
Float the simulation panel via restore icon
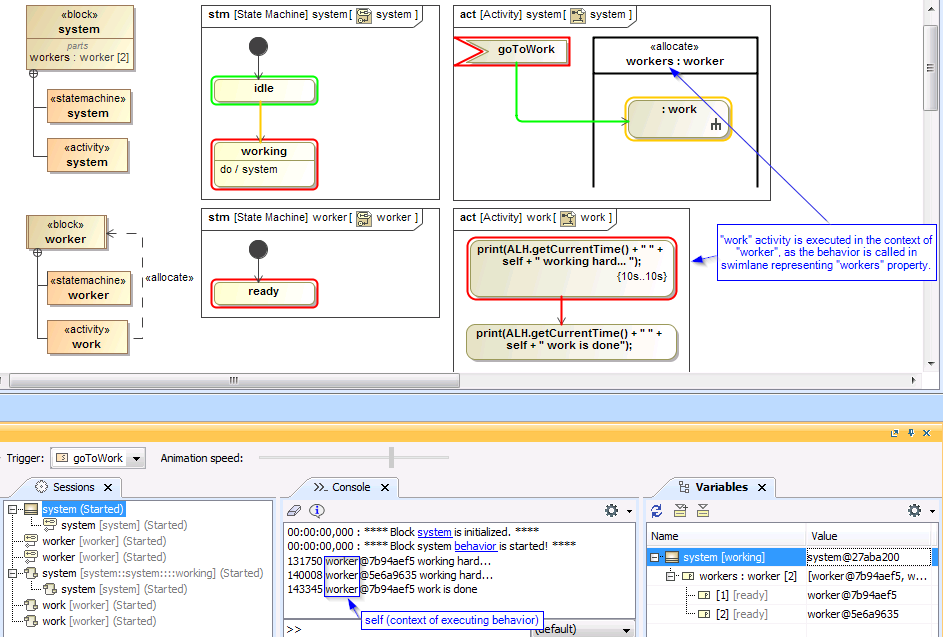[894, 433]
